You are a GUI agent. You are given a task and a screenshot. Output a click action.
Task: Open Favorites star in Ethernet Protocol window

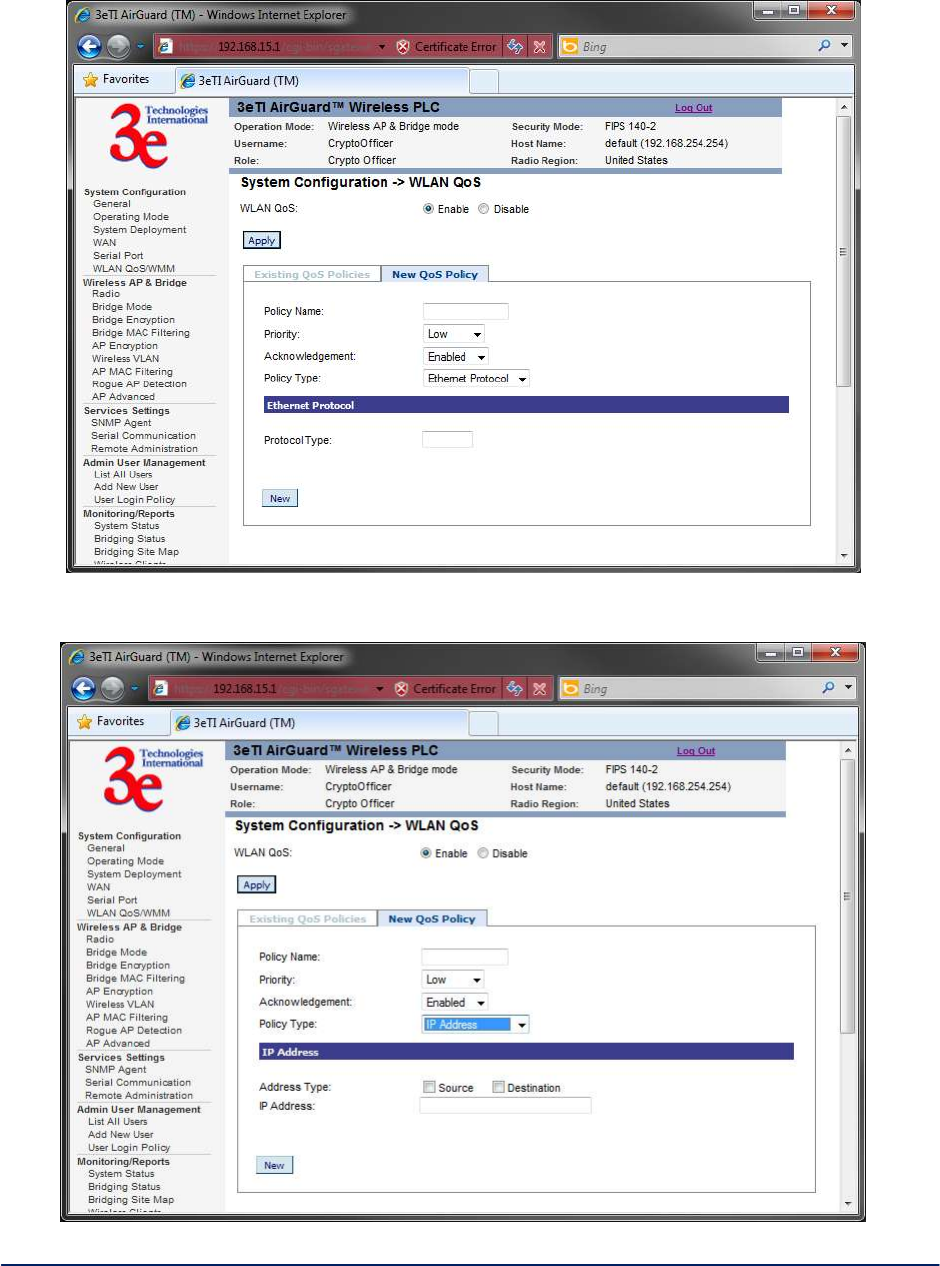90,79
